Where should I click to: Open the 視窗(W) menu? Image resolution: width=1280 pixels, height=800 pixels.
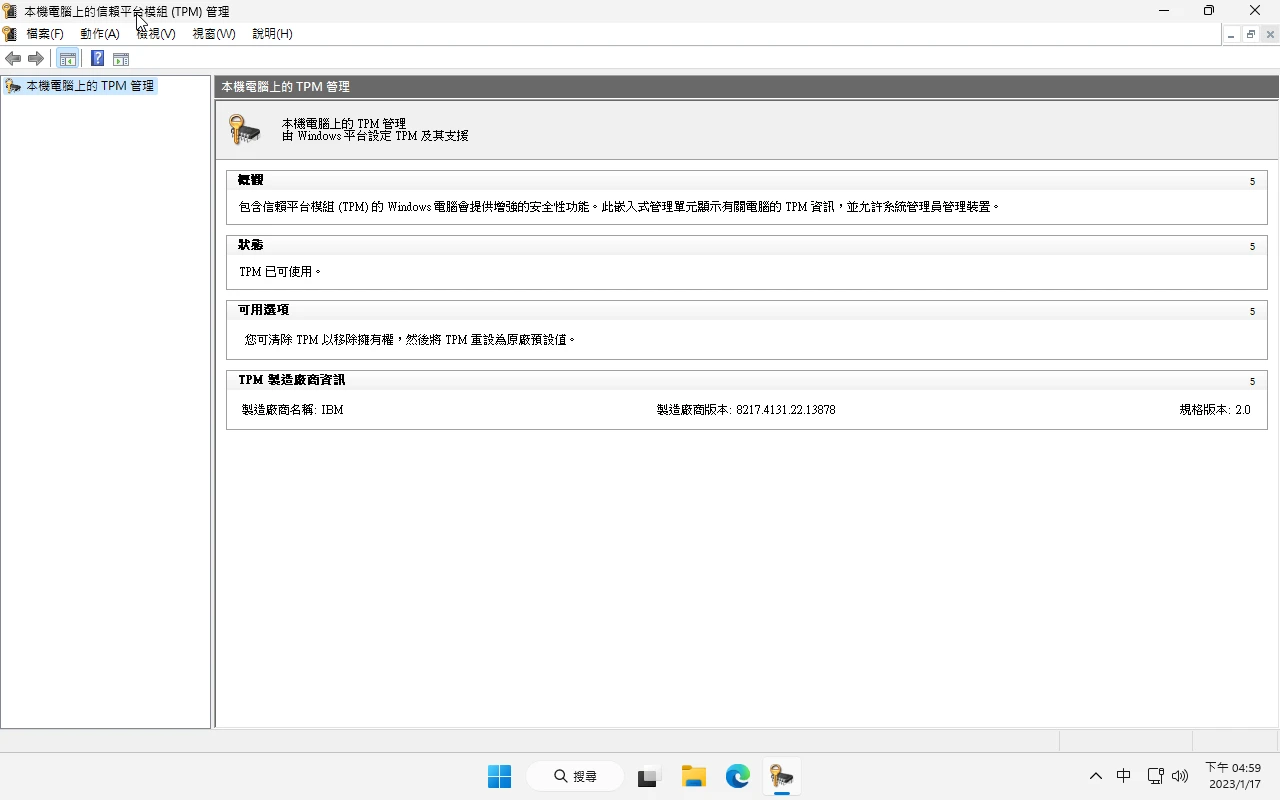[x=214, y=34]
